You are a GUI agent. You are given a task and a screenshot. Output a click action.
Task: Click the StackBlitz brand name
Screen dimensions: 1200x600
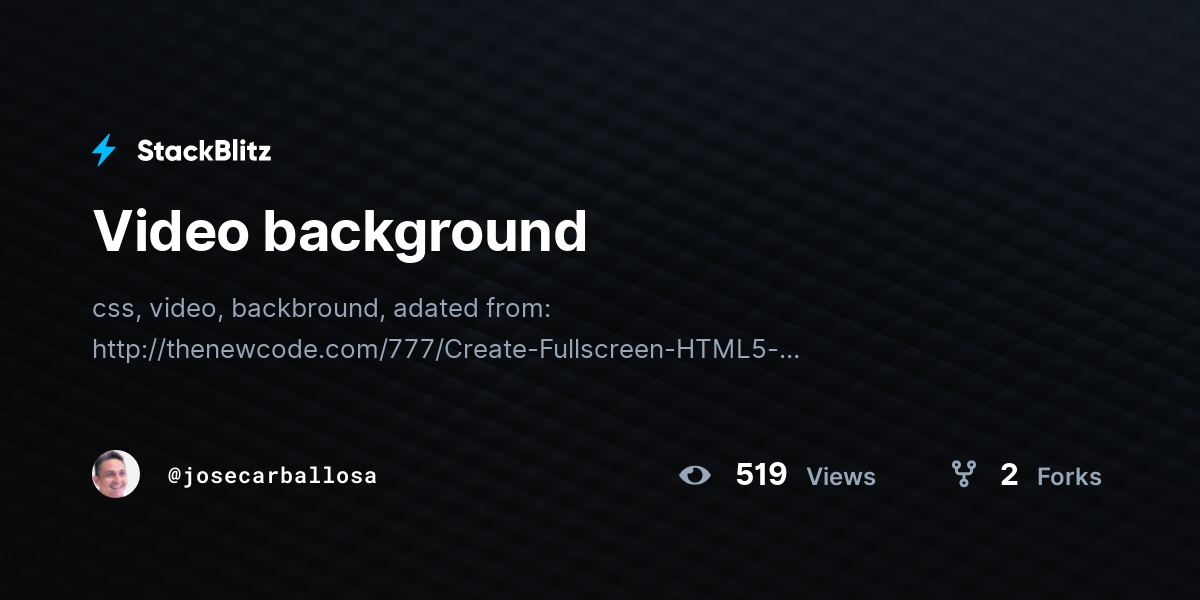click(204, 151)
